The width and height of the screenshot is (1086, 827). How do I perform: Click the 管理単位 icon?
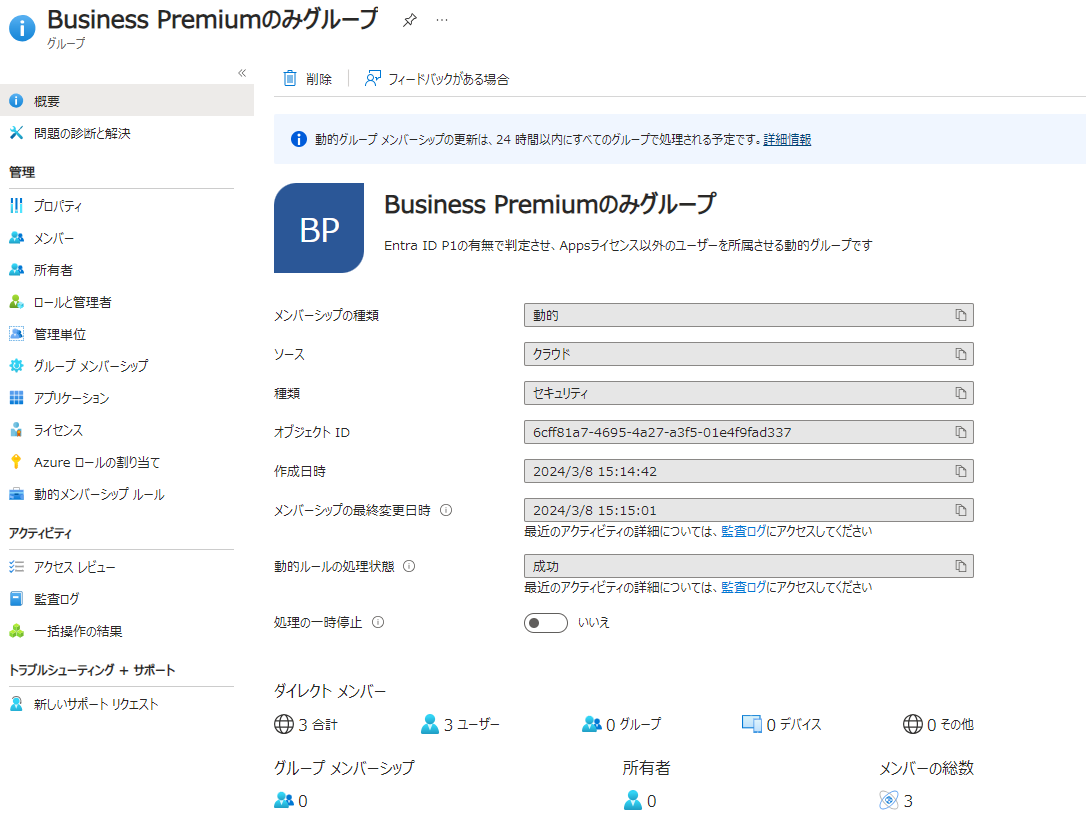(x=17, y=334)
